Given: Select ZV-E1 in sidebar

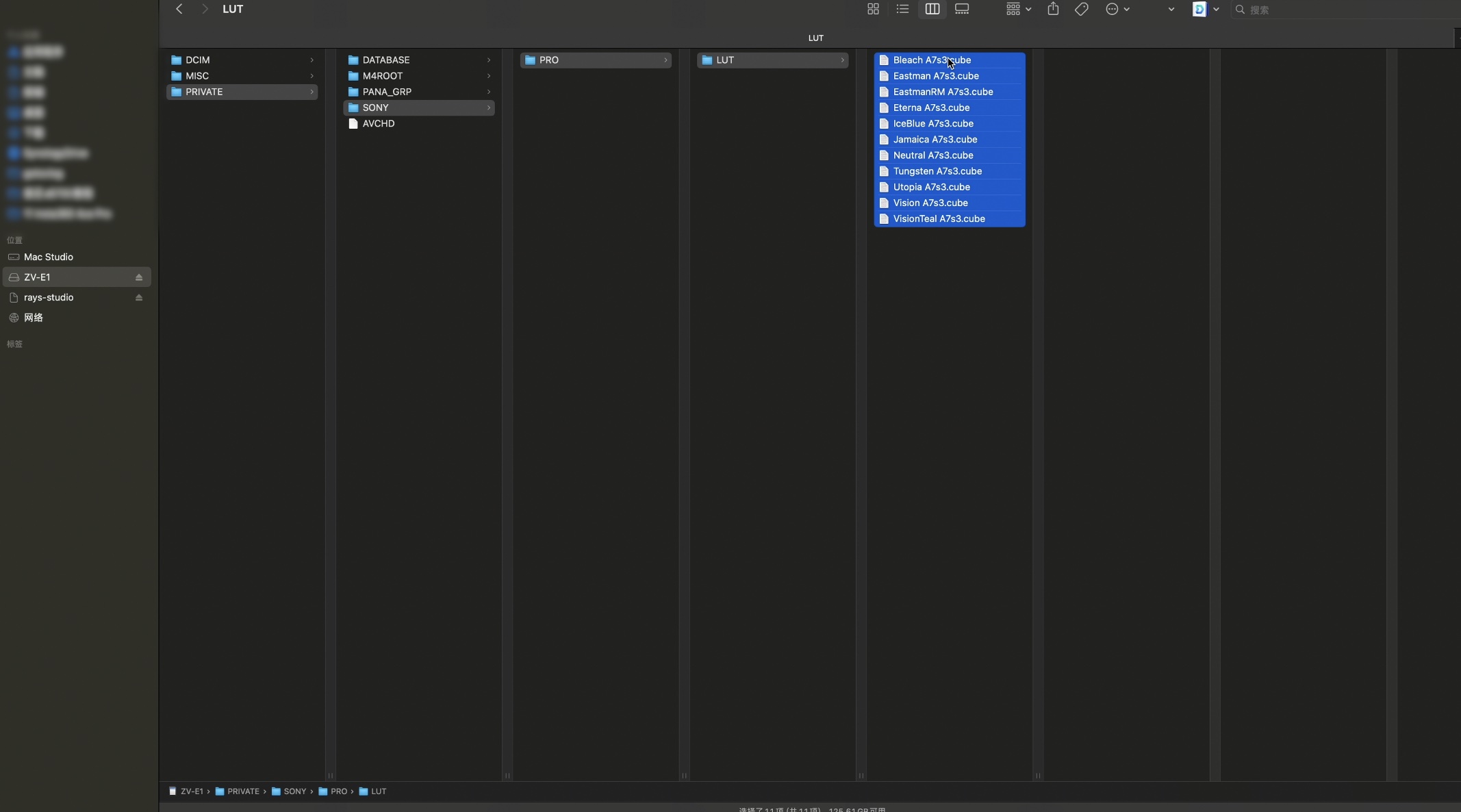Looking at the screenshot, I should 76,277.
